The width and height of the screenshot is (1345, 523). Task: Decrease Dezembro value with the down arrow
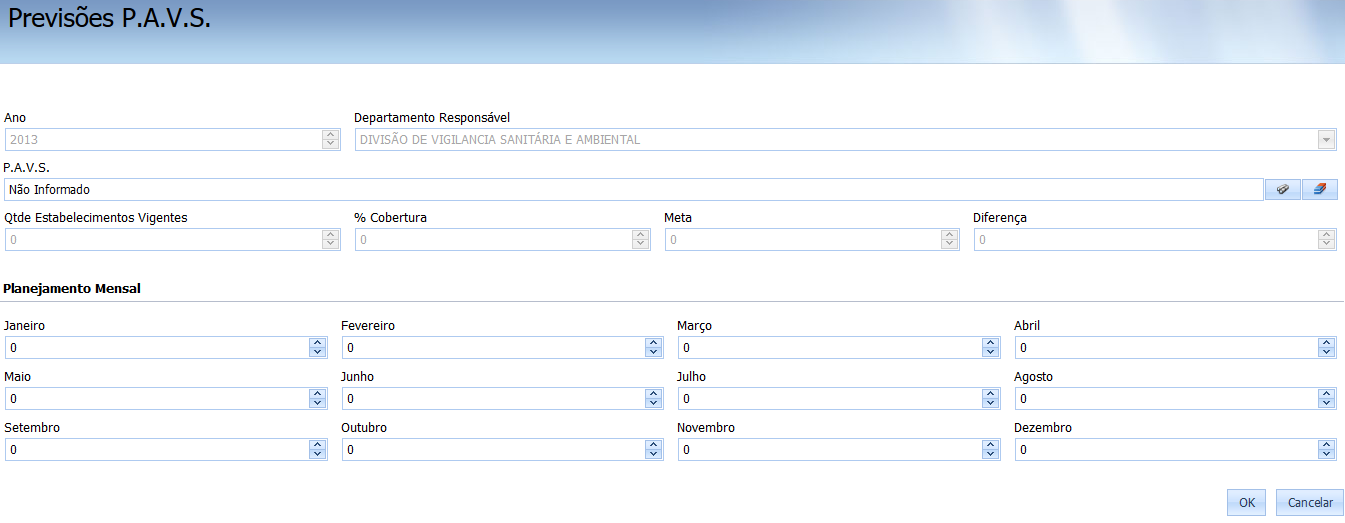1327,454
